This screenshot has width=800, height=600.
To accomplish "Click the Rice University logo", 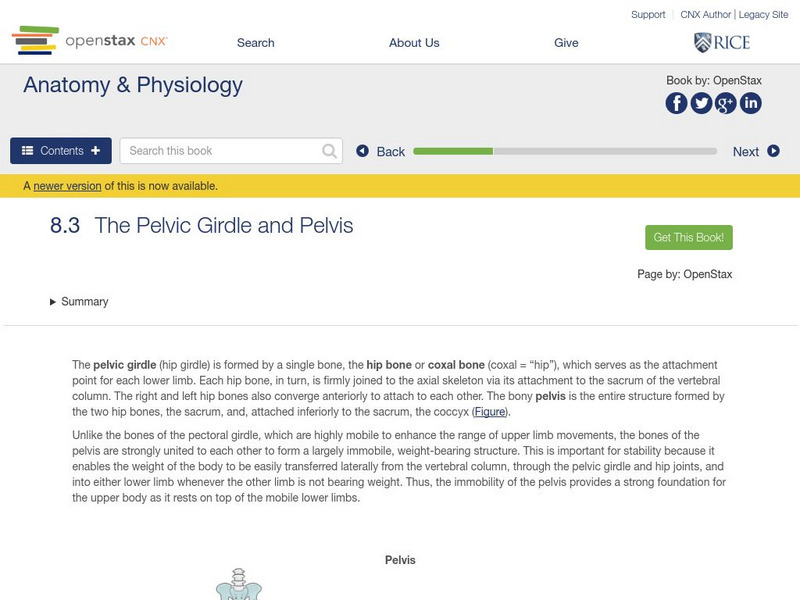I will pyautogui.click(x=722, y=42).
